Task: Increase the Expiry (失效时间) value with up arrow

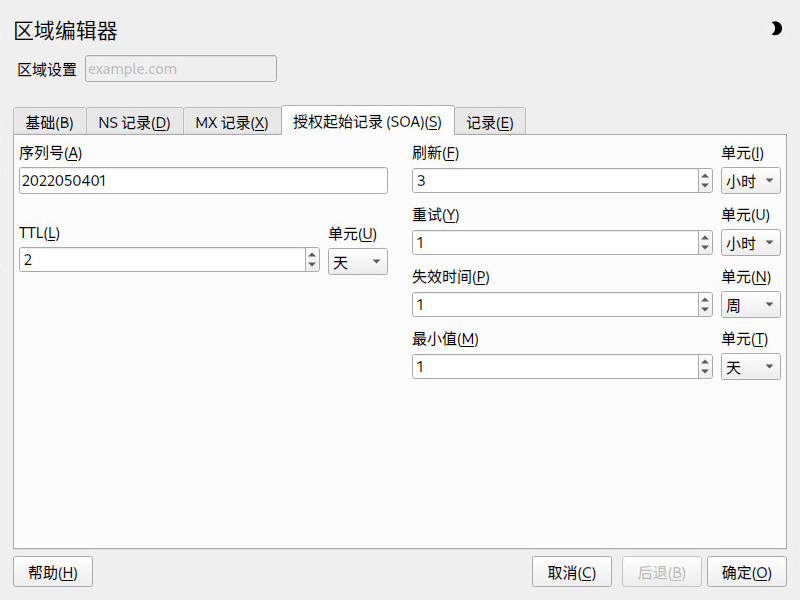Action: pyautogui.click(x=705, y=299)
